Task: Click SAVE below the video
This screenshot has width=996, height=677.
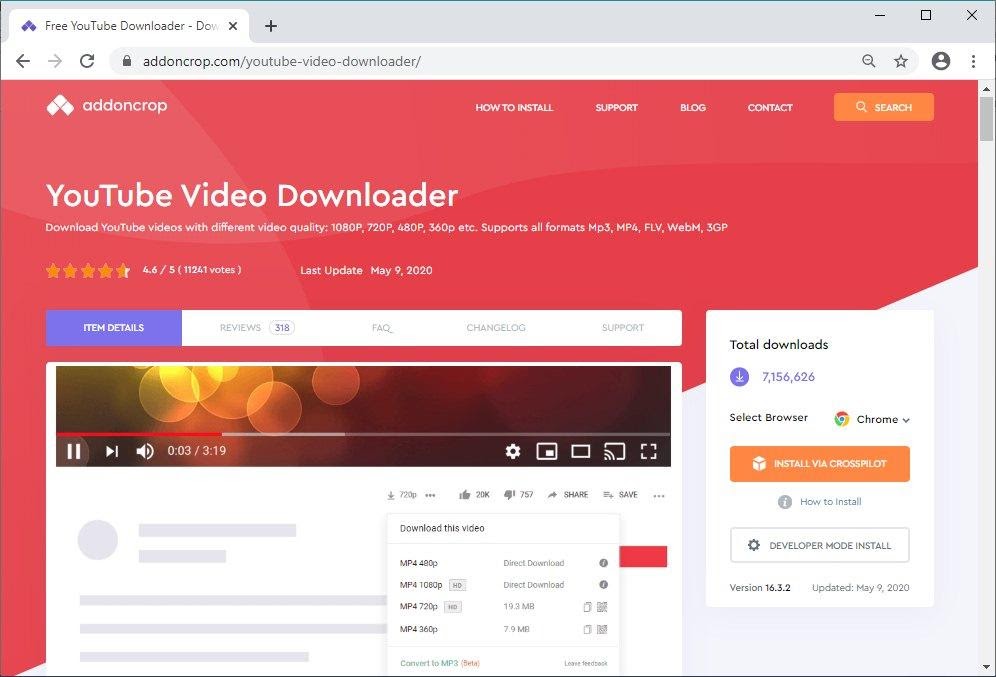Action: [621, 495]
